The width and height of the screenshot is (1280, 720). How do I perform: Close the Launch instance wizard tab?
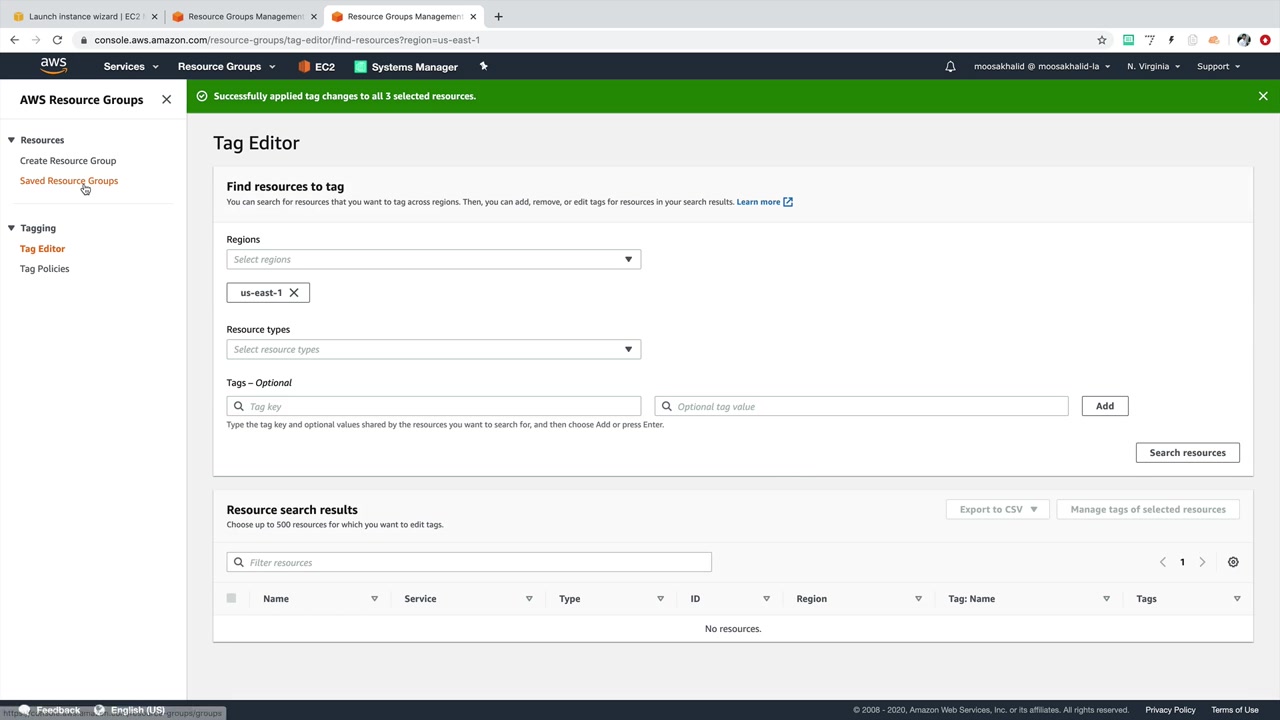click(154, 16)
